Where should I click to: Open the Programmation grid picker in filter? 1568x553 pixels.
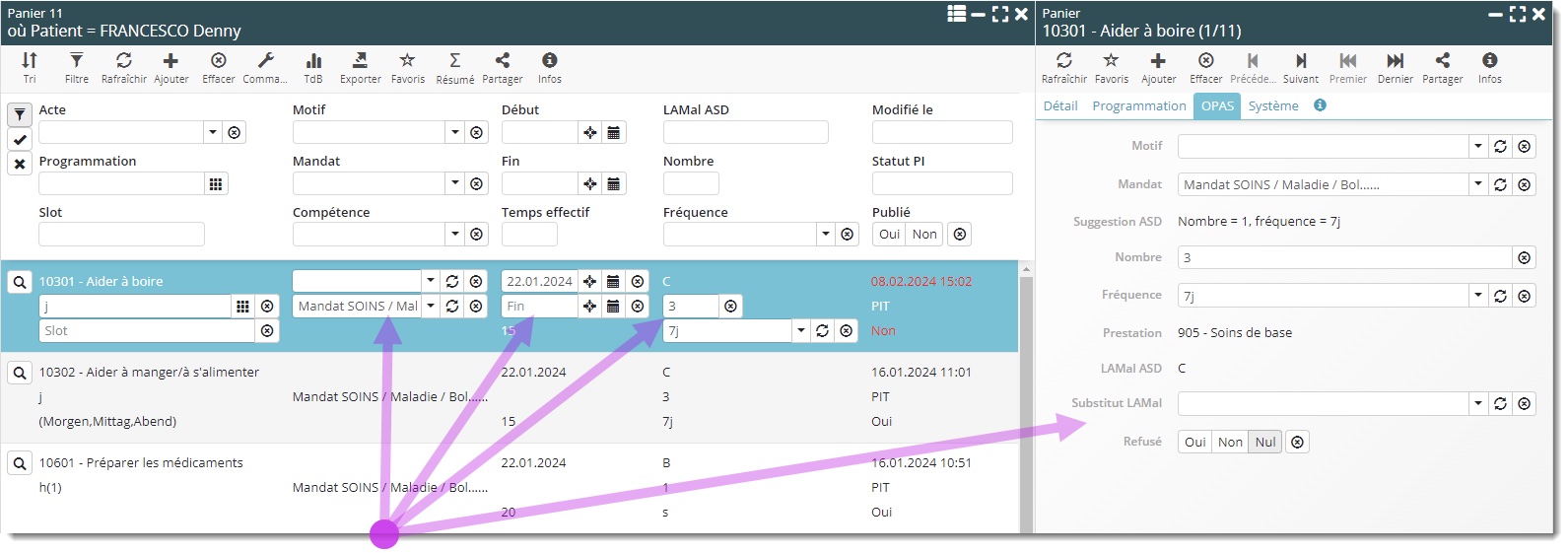click(216, 183)
